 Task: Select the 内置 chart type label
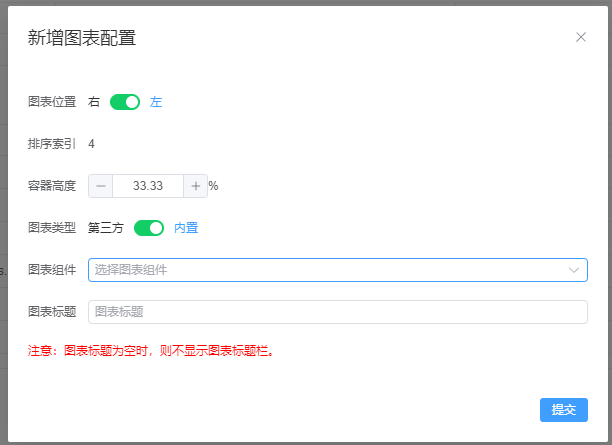pos(186,228)
